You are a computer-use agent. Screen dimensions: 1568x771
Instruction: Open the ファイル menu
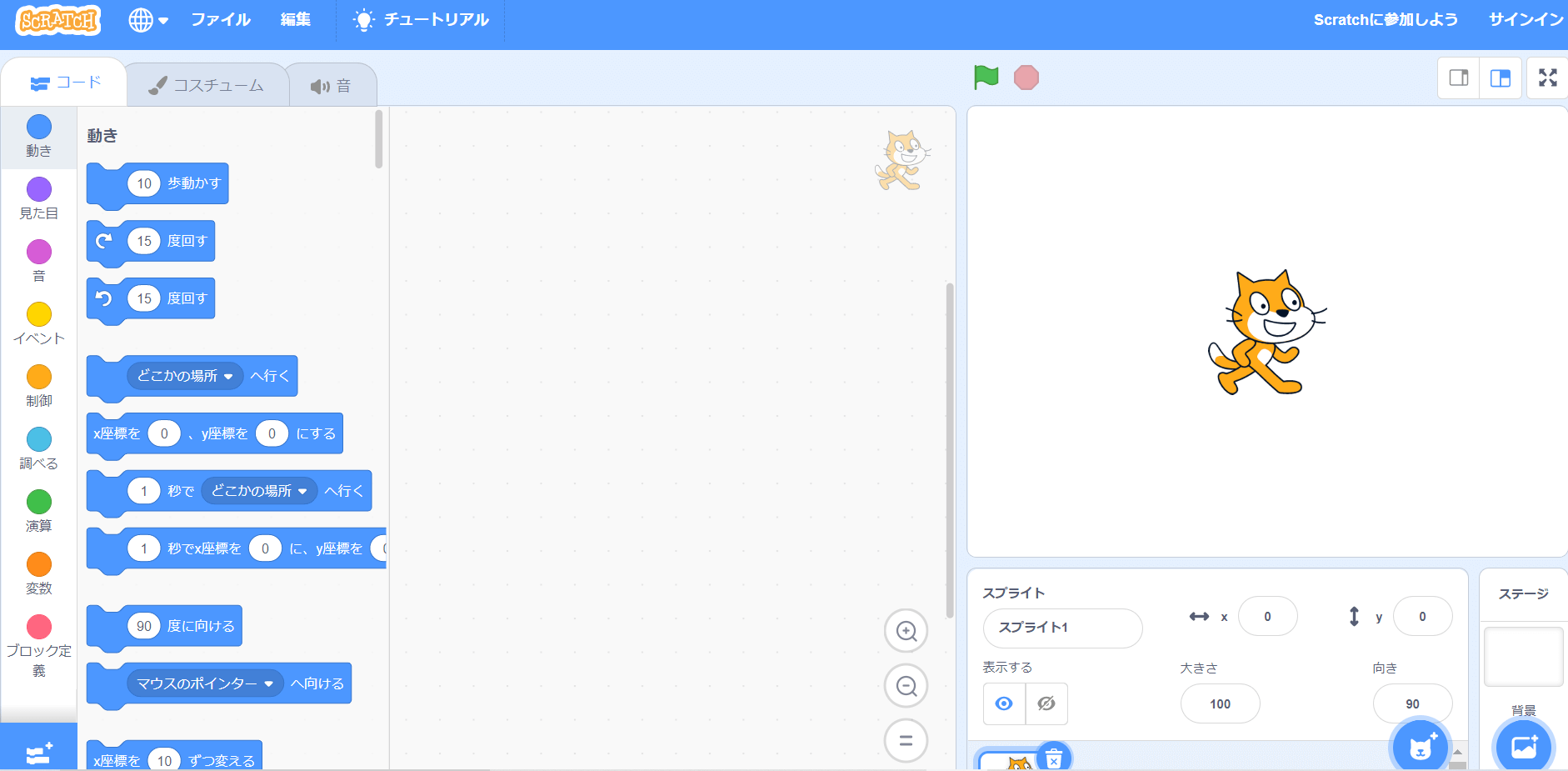click(x=221, y=19)
